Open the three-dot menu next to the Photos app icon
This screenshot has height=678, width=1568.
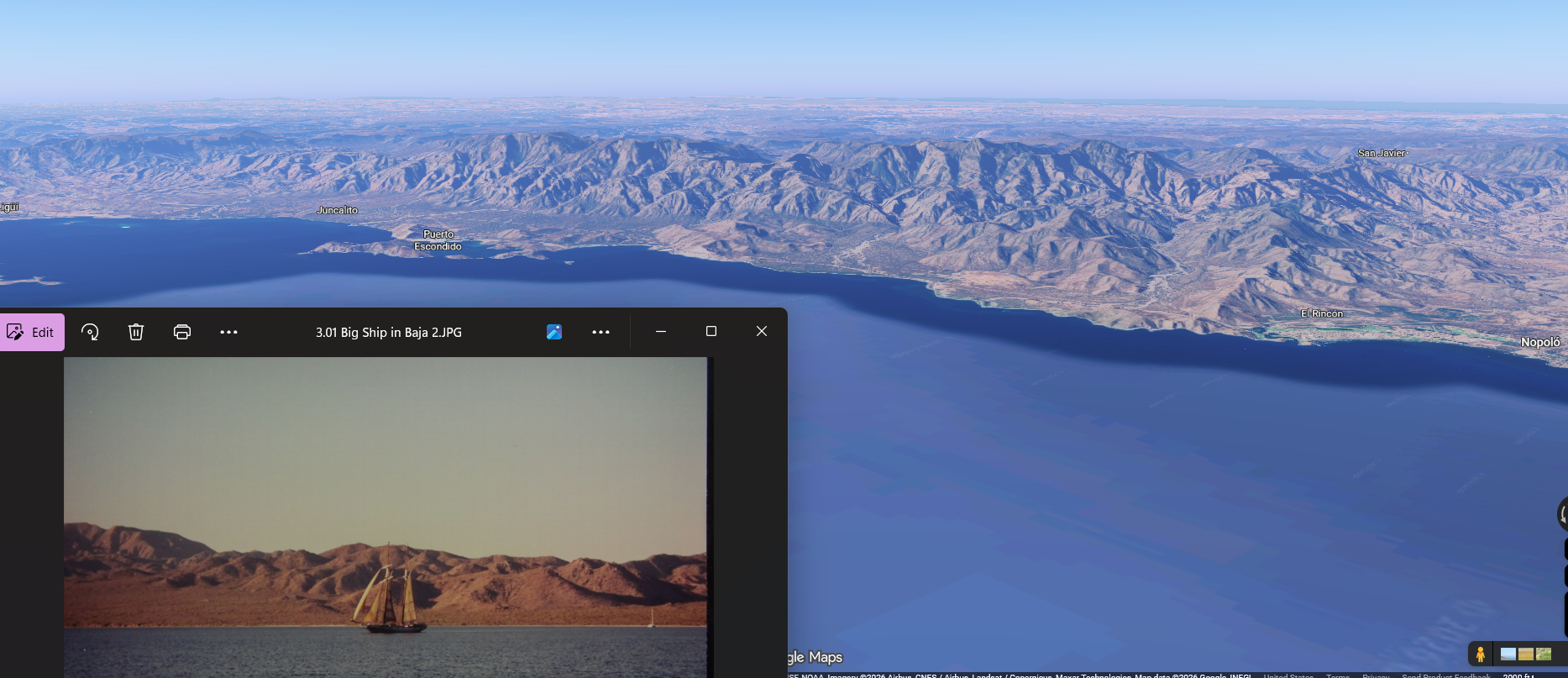pos(600,332)
